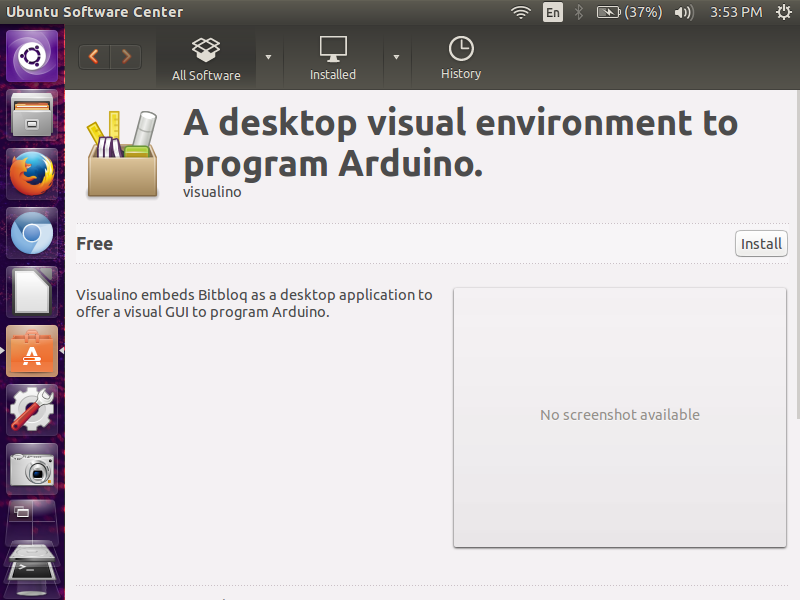Open the battery indicator showing 37%

pyautogui.click(x=629, y=12)
